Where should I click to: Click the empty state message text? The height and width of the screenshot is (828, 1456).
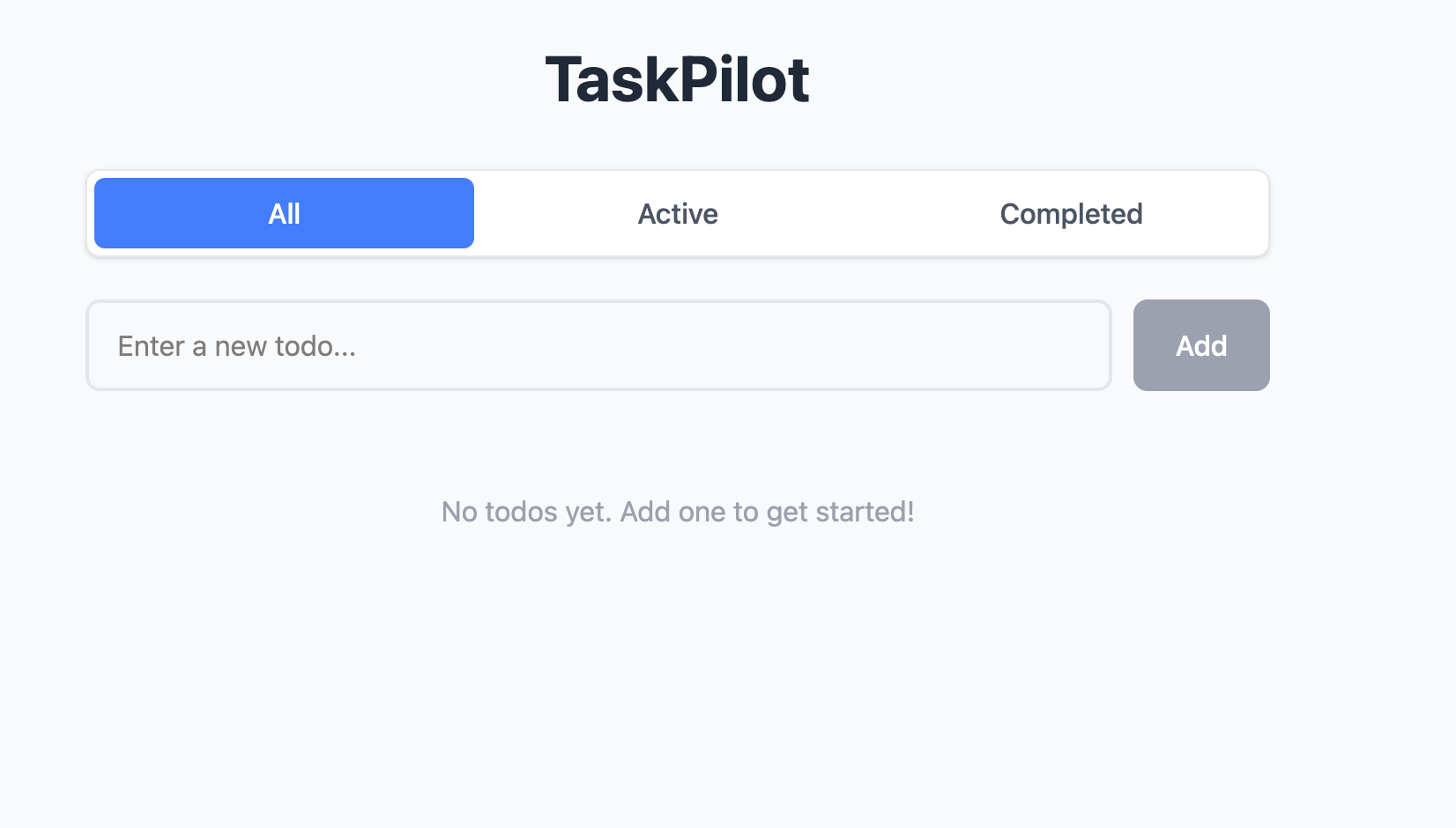(678, 511)
